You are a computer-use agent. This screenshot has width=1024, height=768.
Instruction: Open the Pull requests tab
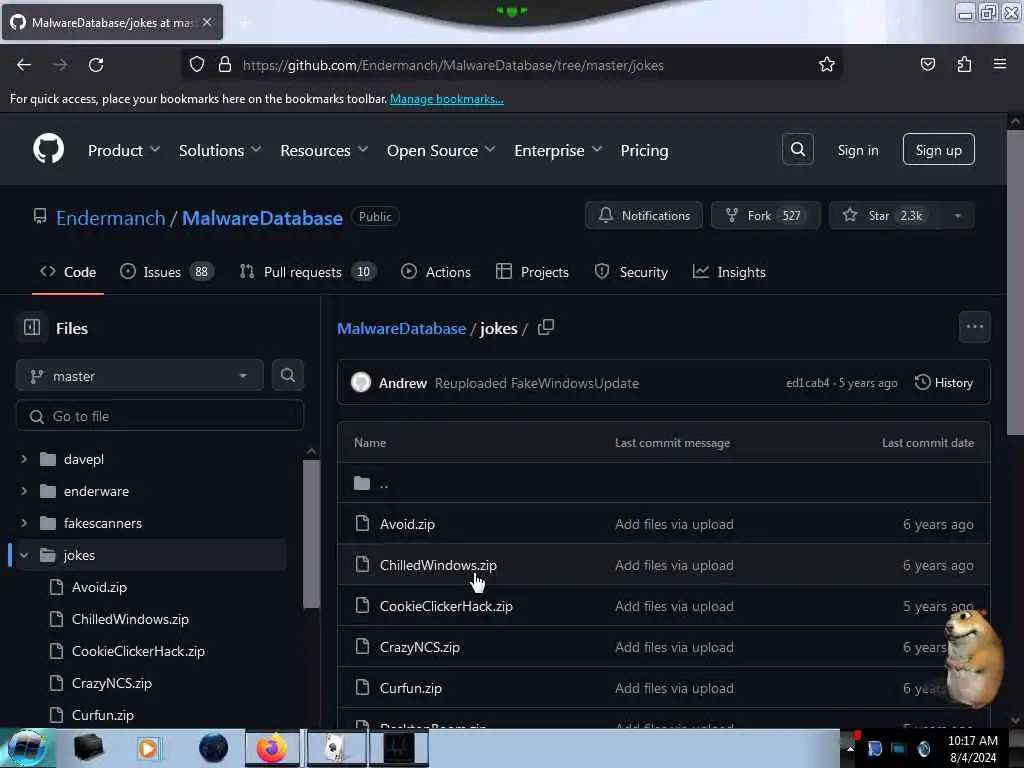[x=308, y=272]
